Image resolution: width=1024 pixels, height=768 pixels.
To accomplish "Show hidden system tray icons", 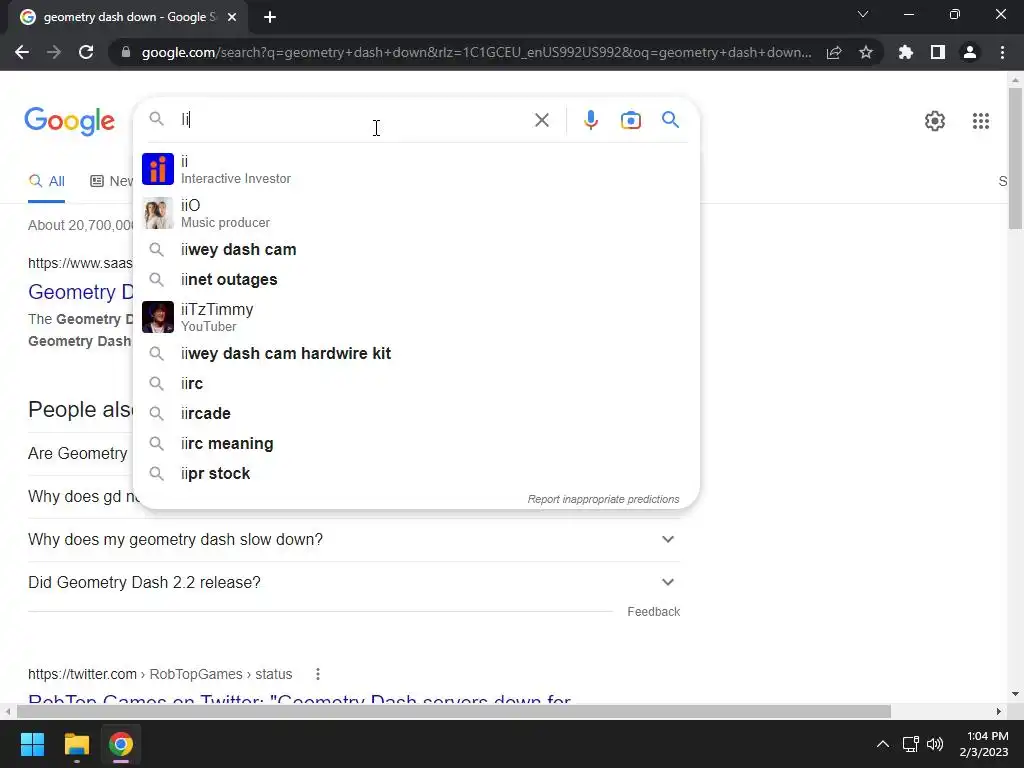I will pos(882,744).
